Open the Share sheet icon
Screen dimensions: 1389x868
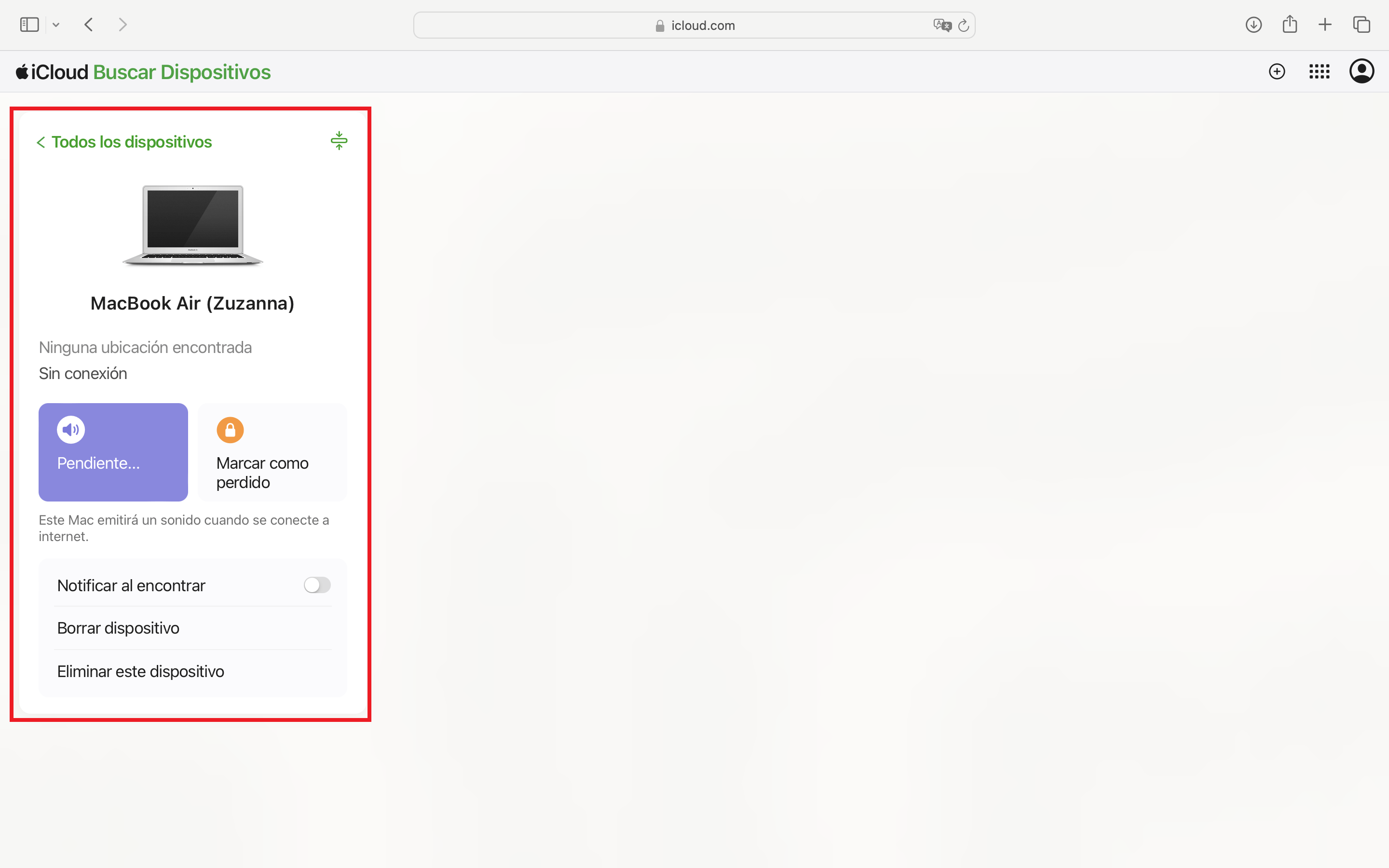click(x=1290, y=24)
